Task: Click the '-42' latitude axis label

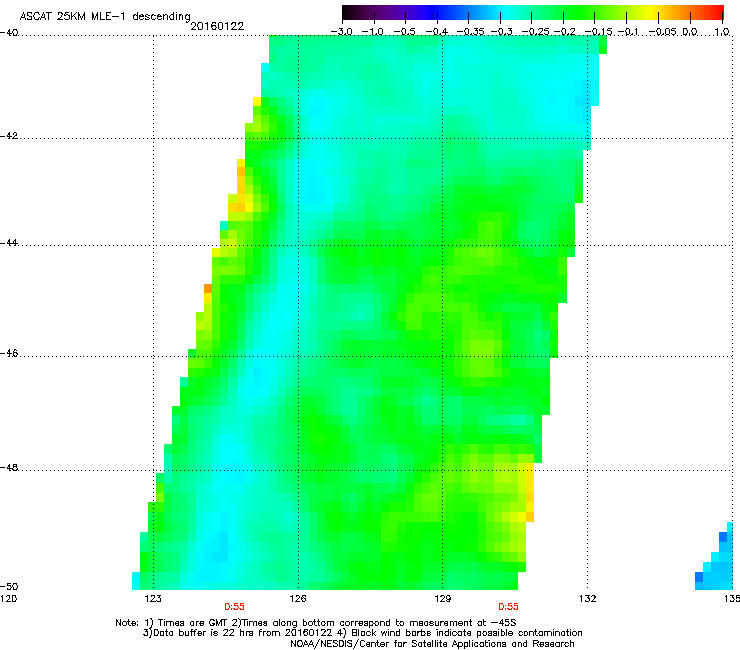Action: 9,136
